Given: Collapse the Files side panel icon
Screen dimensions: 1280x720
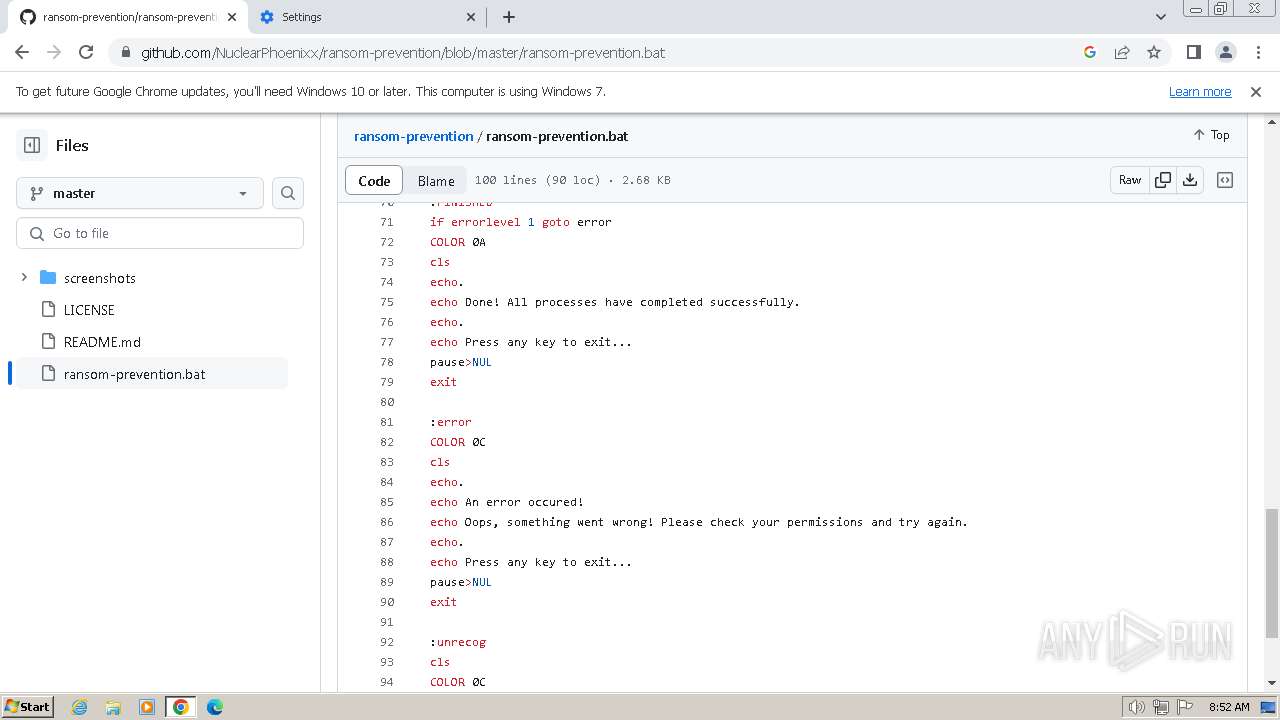Looking at the screenshot, I should point(32,145).
